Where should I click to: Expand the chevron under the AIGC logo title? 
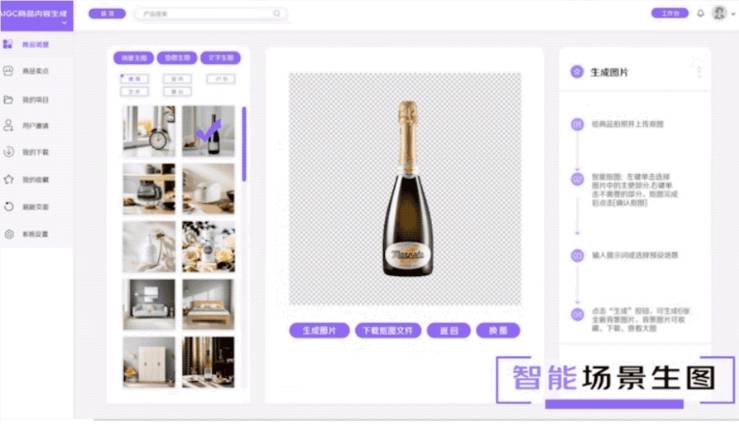pos(64,22)
